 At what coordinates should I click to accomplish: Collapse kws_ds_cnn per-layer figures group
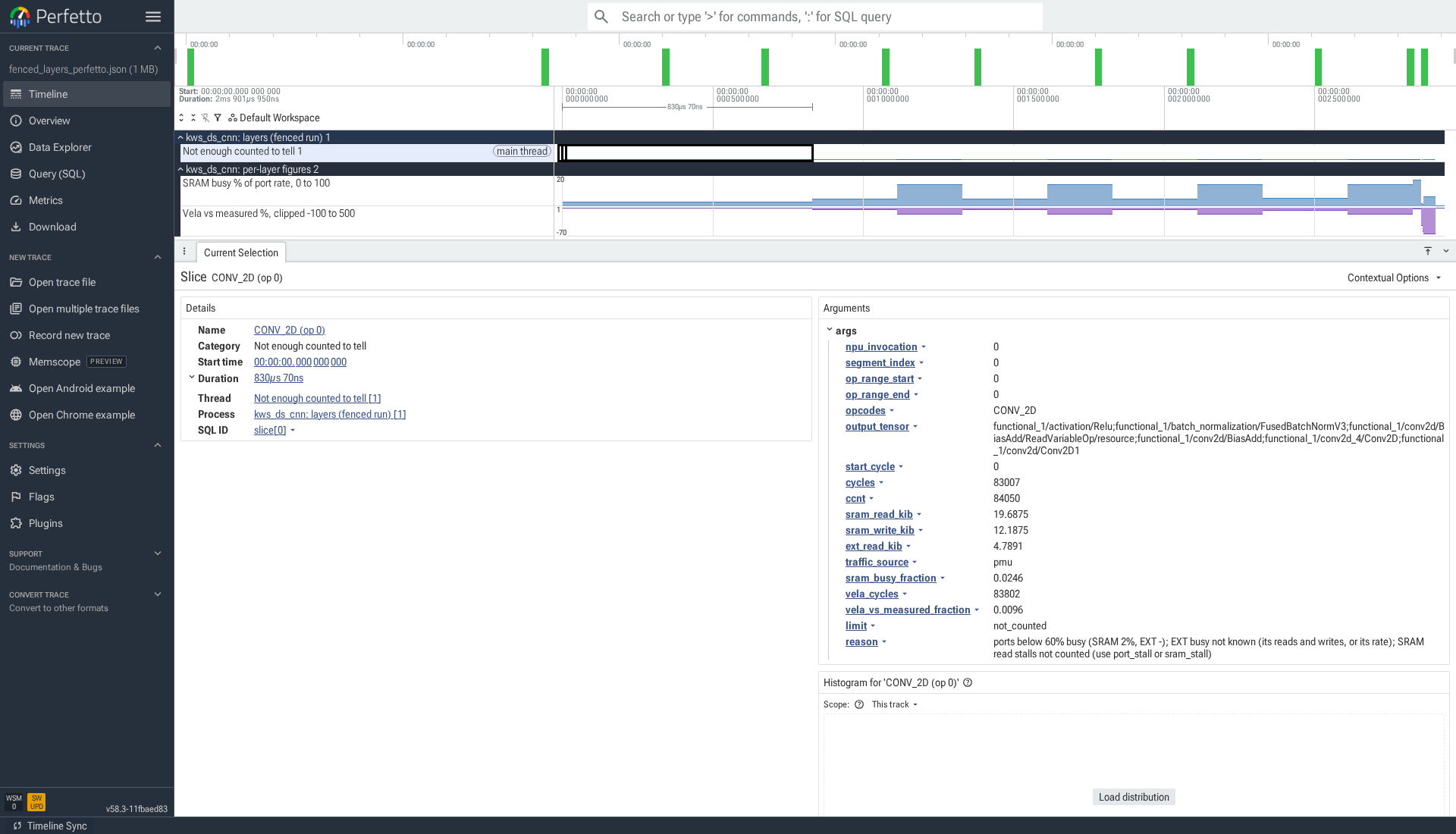tap(180, 169)
